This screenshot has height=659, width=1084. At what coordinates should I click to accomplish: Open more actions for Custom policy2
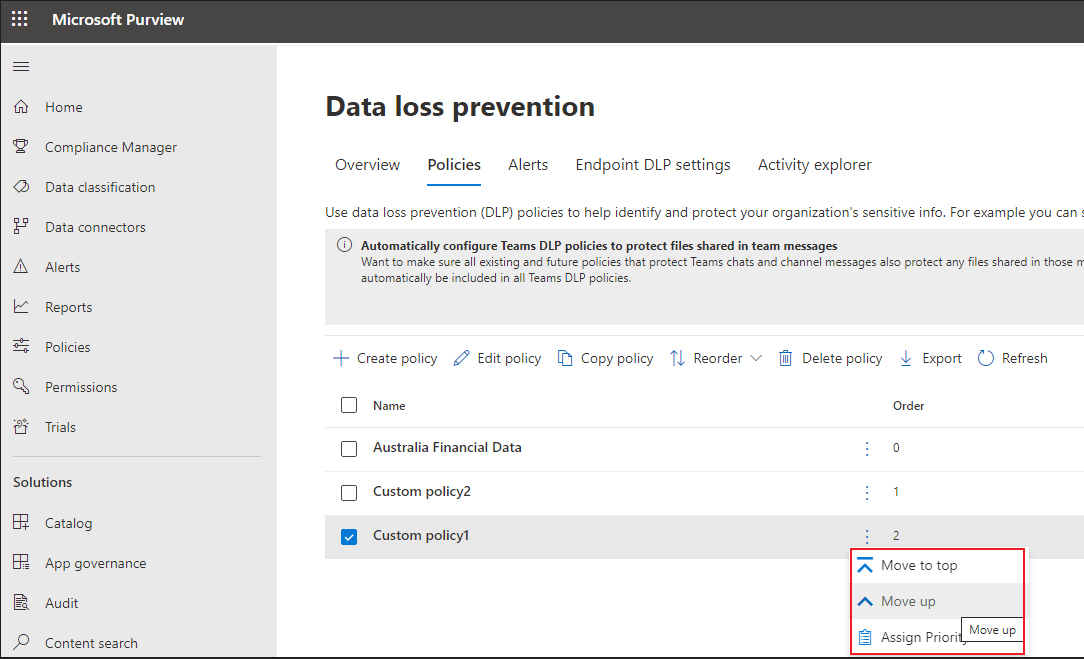[x=866, y=492]
